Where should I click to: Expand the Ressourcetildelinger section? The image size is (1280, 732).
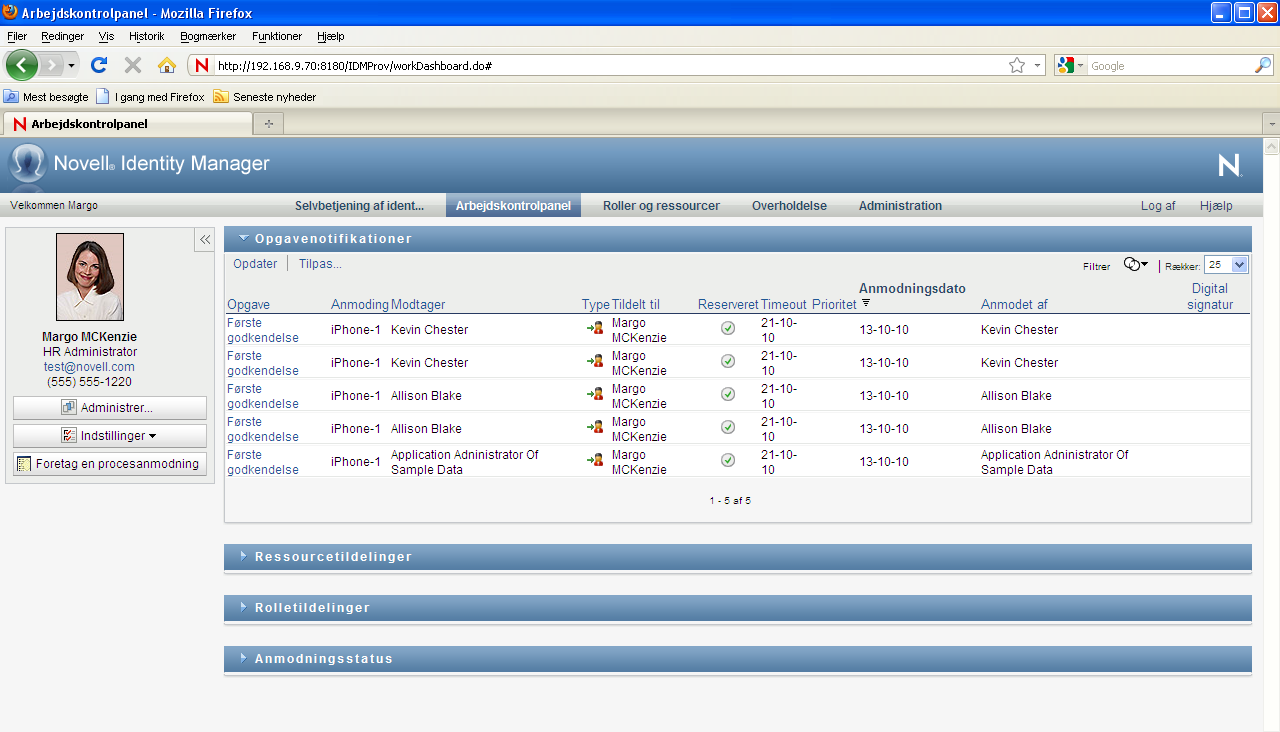pyautogui.click(x=244, y=557)
